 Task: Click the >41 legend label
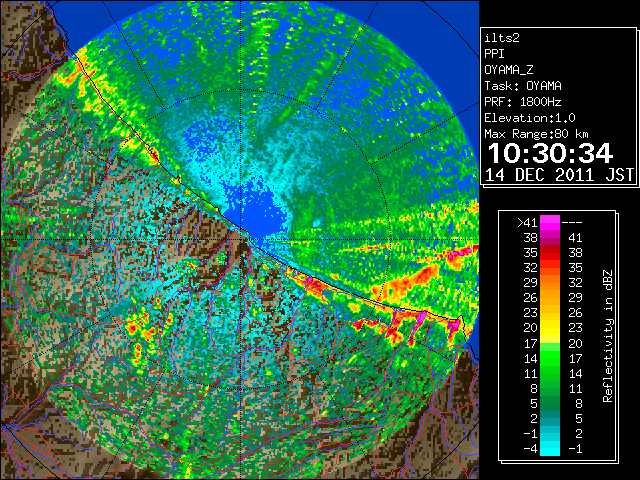click(x=527, y=223)
